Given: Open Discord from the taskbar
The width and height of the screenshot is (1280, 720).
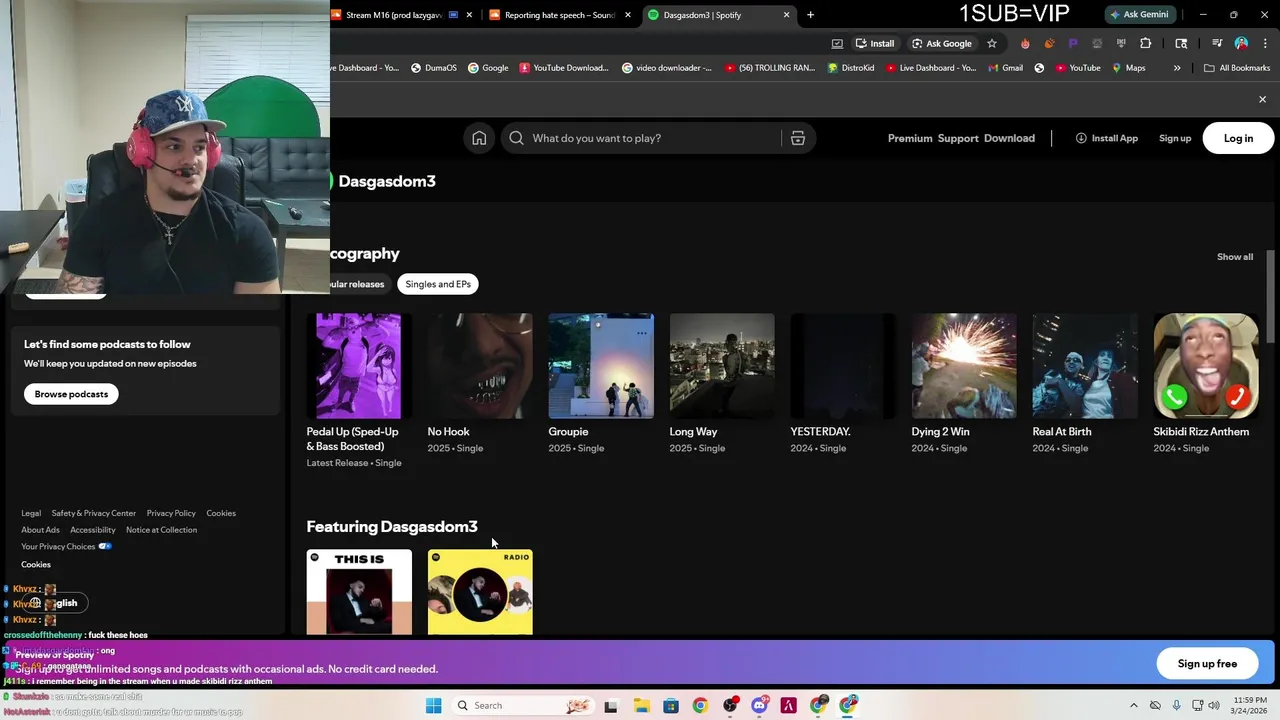Looking at the screenshot, I should 759,705.
